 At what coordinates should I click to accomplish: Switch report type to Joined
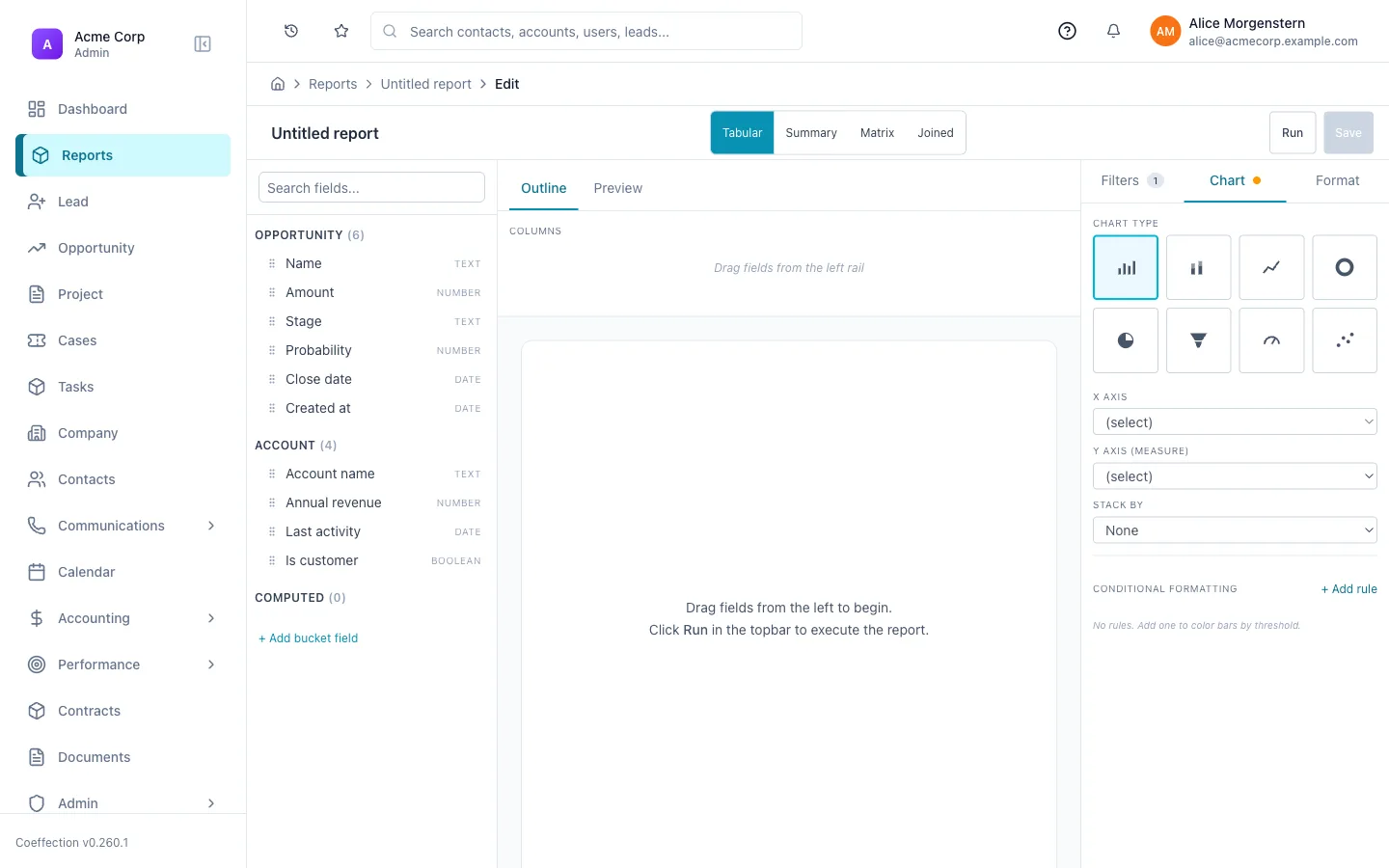pyautogui.click(x=936, y=133)
